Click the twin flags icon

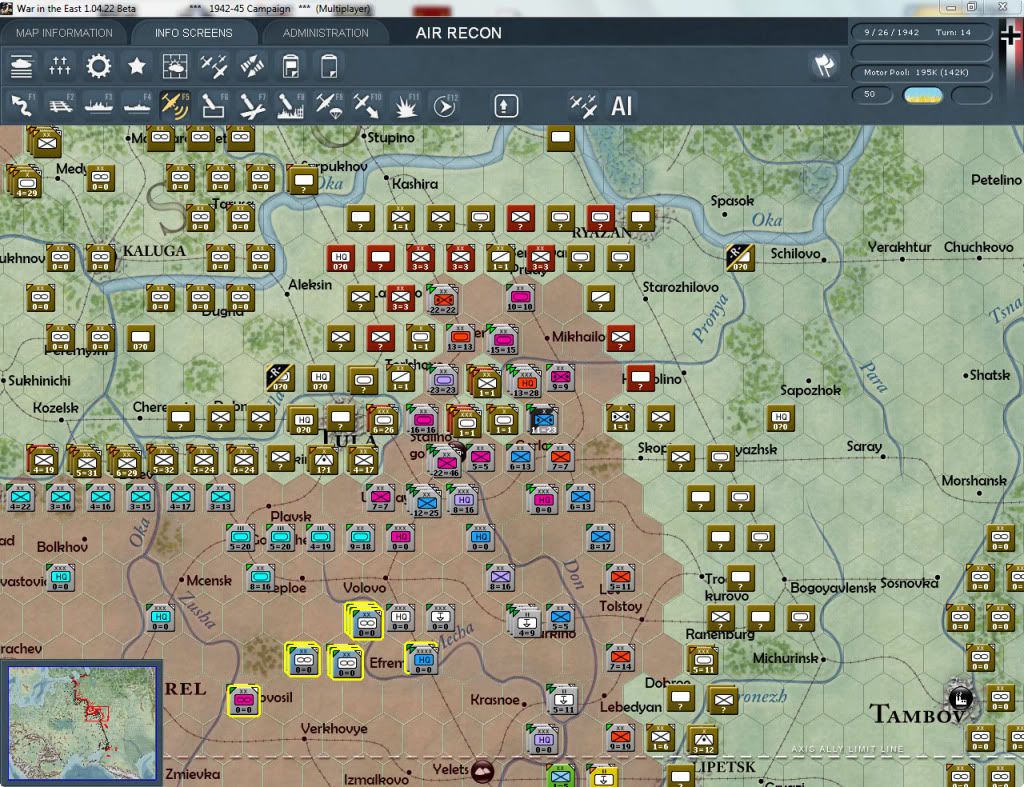(x=824, y=65)
